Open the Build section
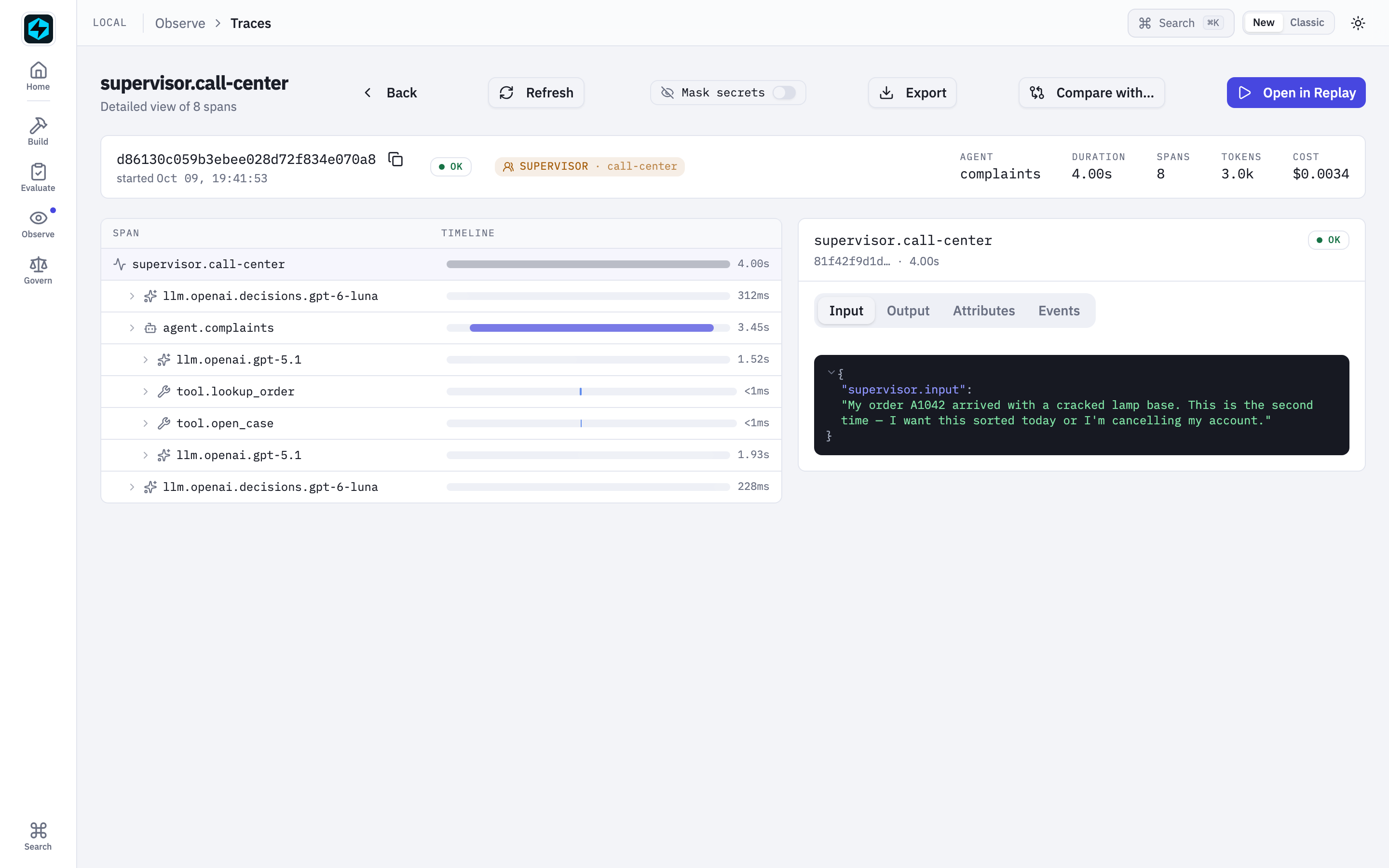This screenshot has width=1389, height=868. 38,132
